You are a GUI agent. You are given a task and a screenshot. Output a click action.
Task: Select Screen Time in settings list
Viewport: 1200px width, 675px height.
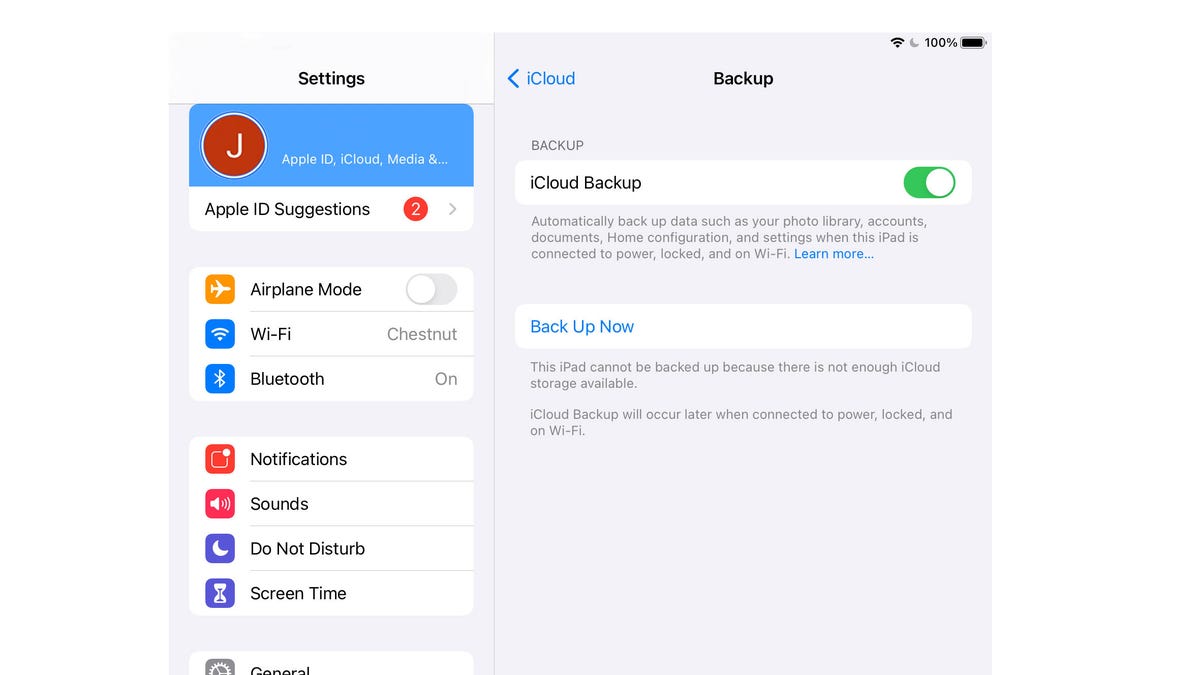coord(331,593)
